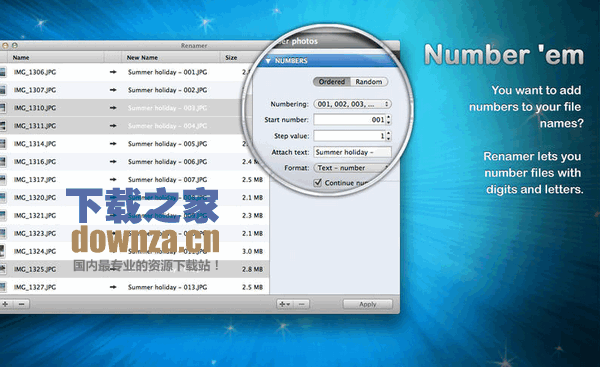Screen dimensions: 600x367
Task: Click the New Name column header
Action: point(171,57)
